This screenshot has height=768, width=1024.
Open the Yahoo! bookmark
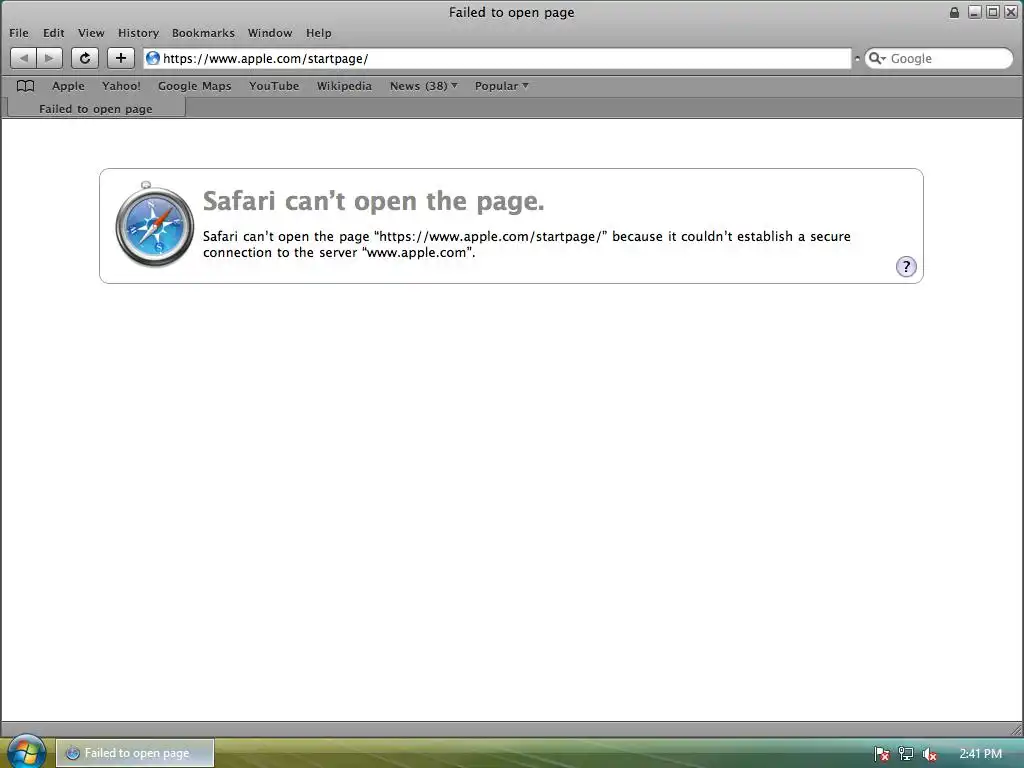(121, 86)
